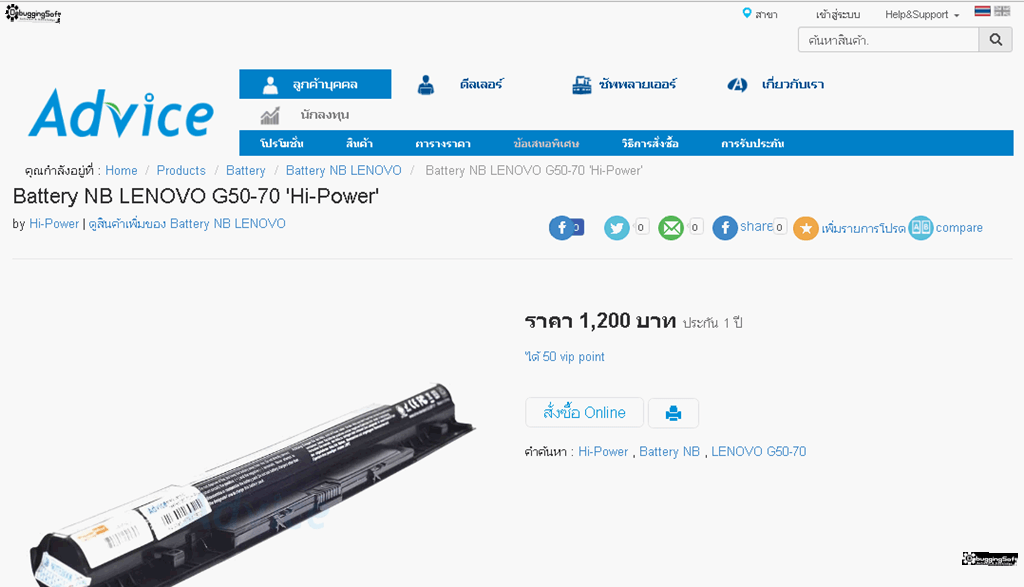
Task: Switch to the English flag language
Action: [x=1002, y=11]
